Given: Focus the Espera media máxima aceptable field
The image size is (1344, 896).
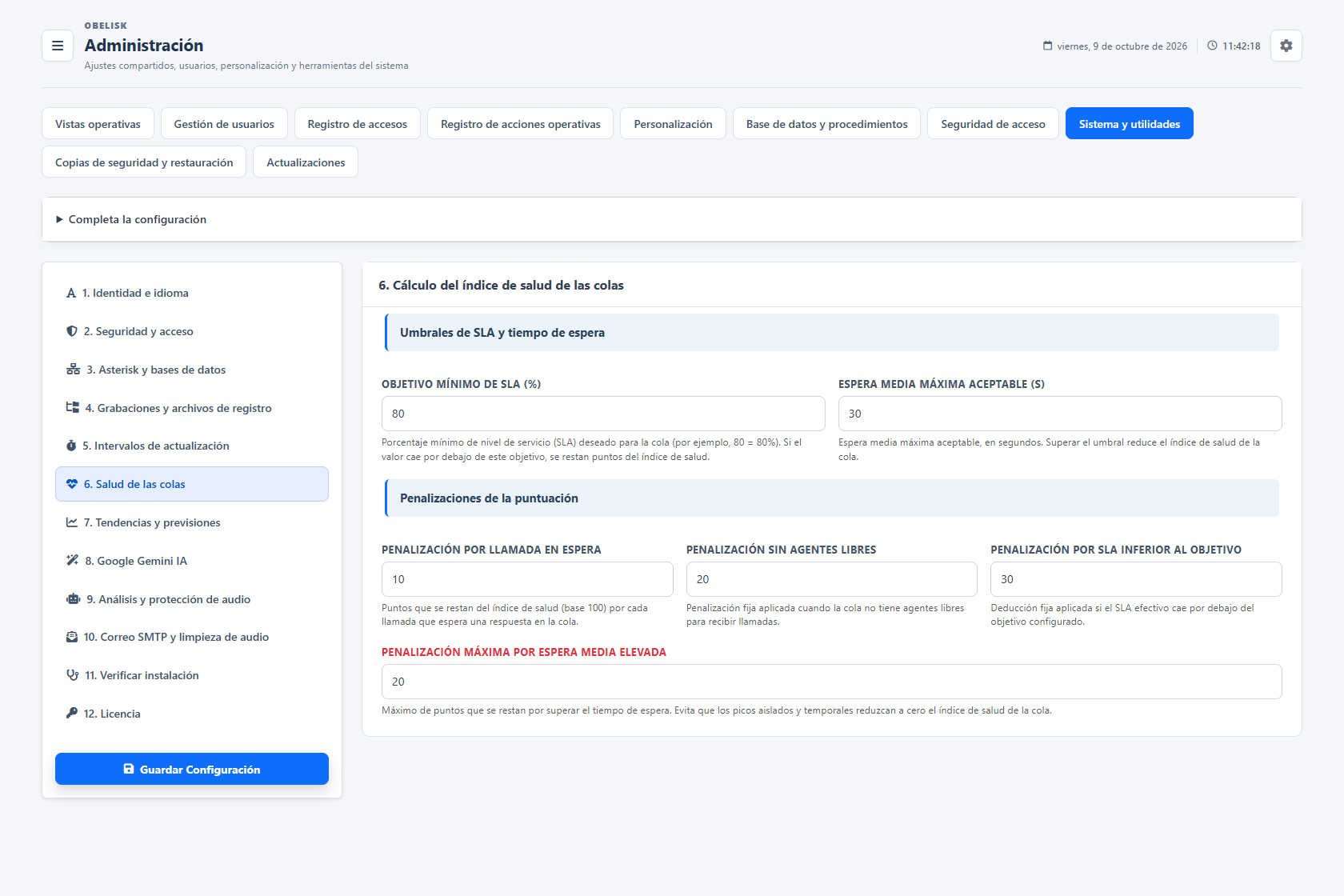Looking at the screenshot, I should click(1060, 414).
